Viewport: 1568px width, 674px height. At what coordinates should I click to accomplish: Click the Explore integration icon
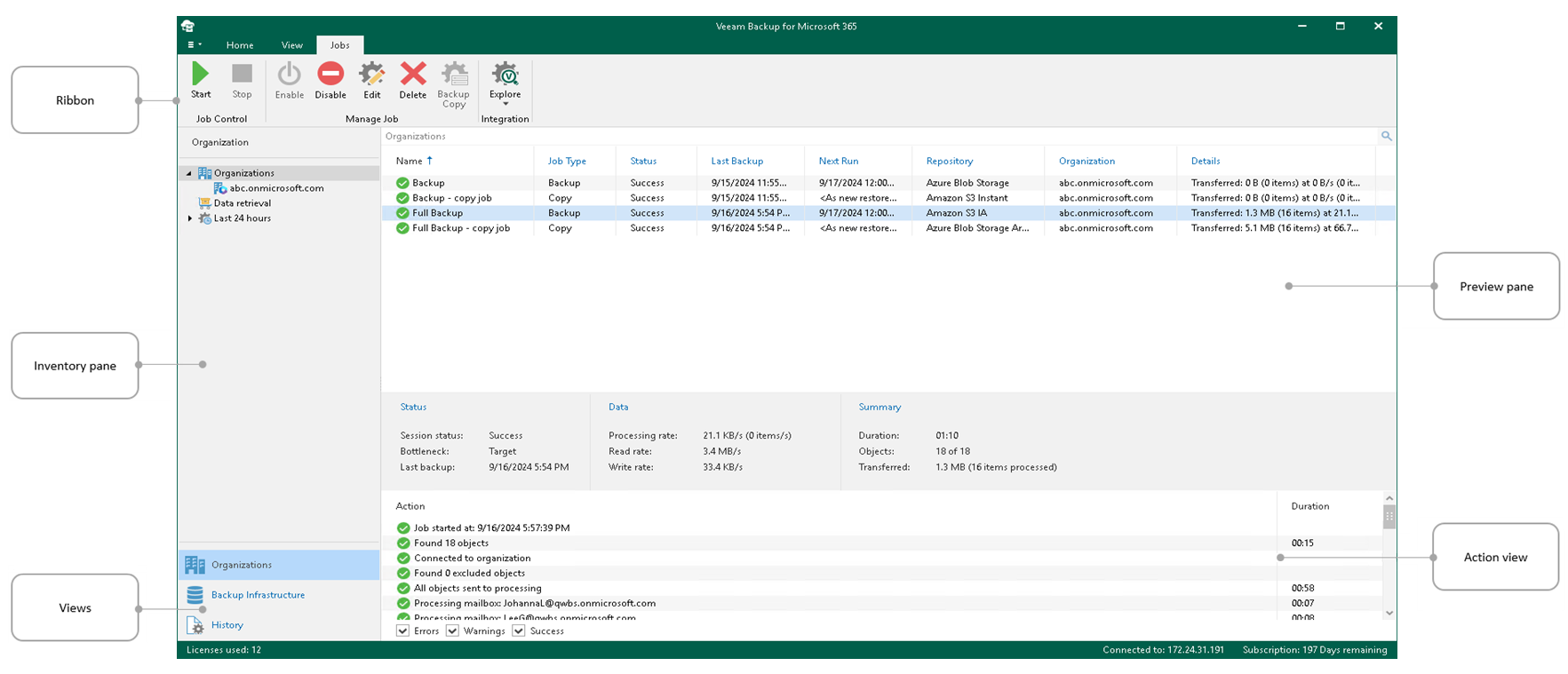coord(505,74)
